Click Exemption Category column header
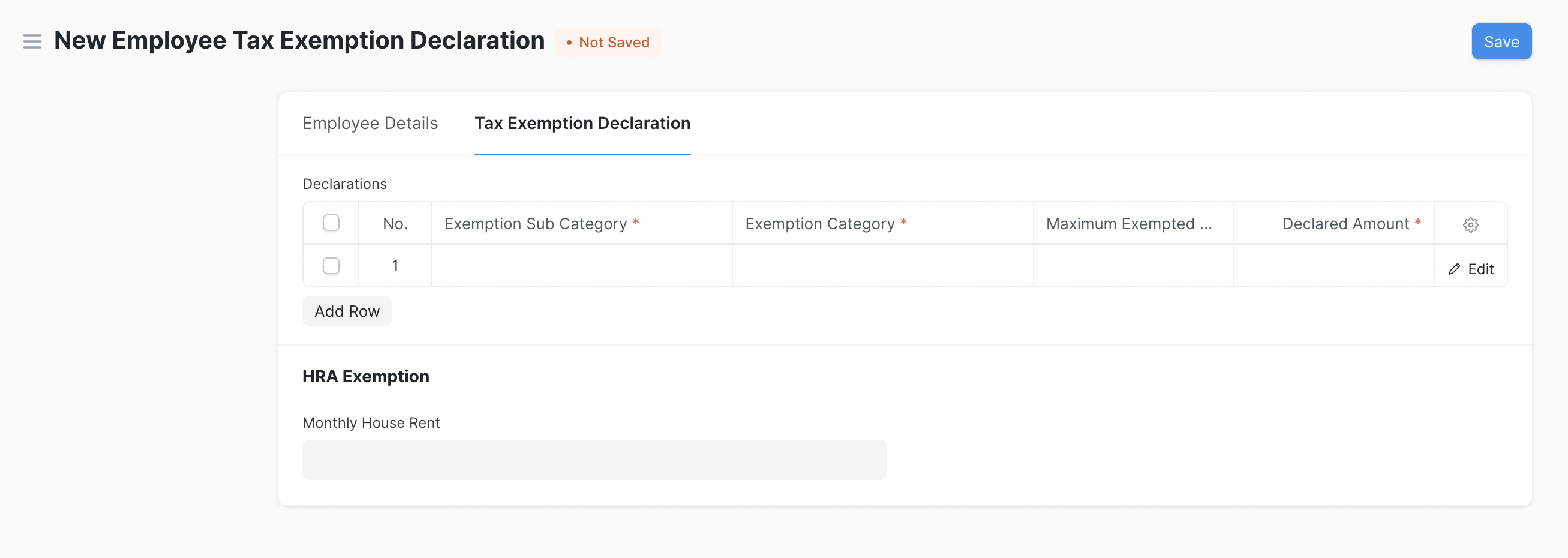This screenshot has height=558, width=1568. [x=819, y=224]
